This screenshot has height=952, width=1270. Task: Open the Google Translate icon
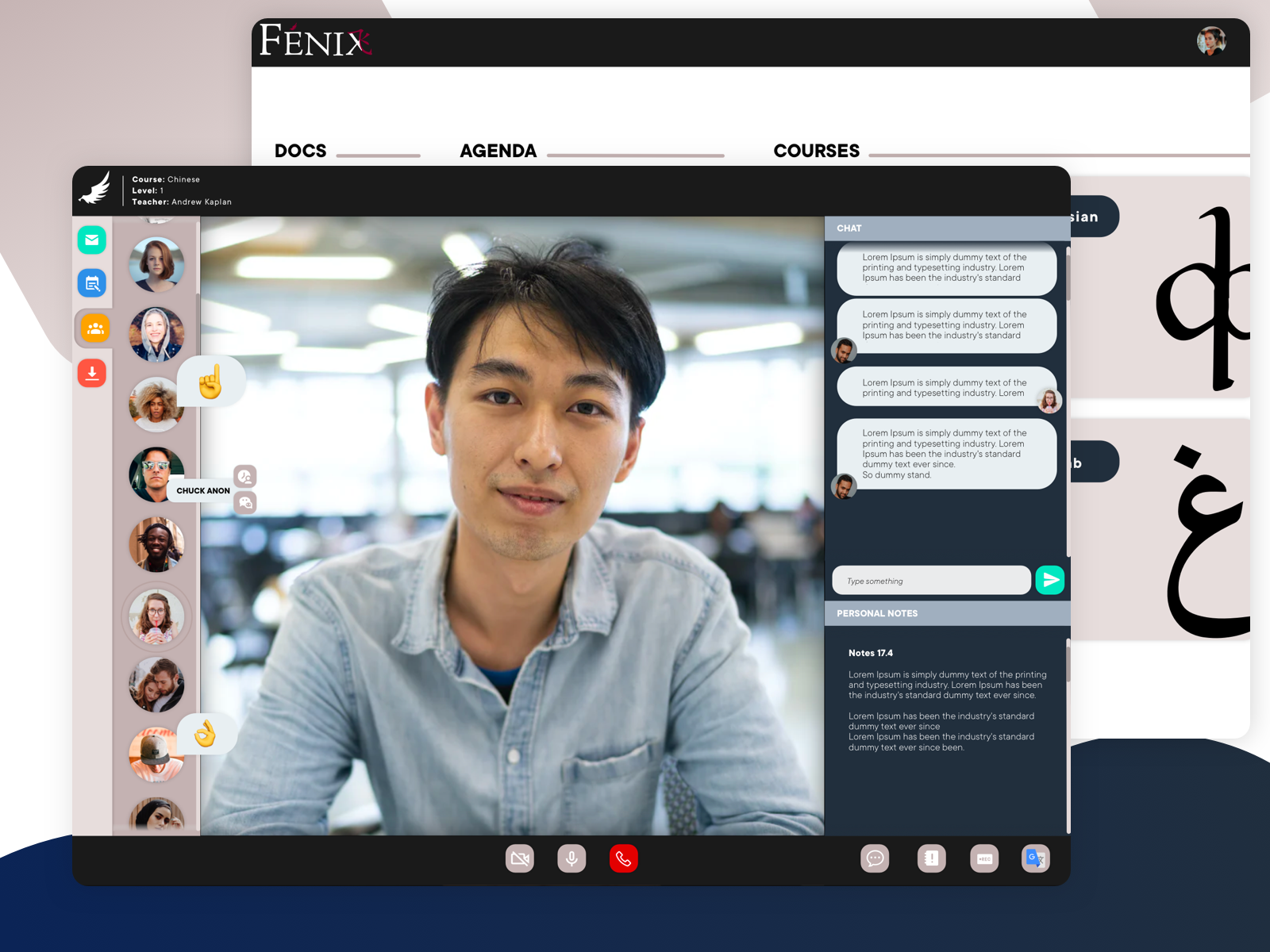coord(1036,858)
